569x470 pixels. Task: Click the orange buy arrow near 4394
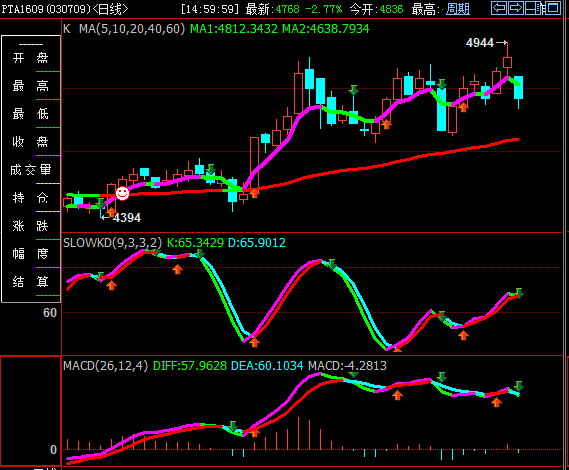click(111, 212)
